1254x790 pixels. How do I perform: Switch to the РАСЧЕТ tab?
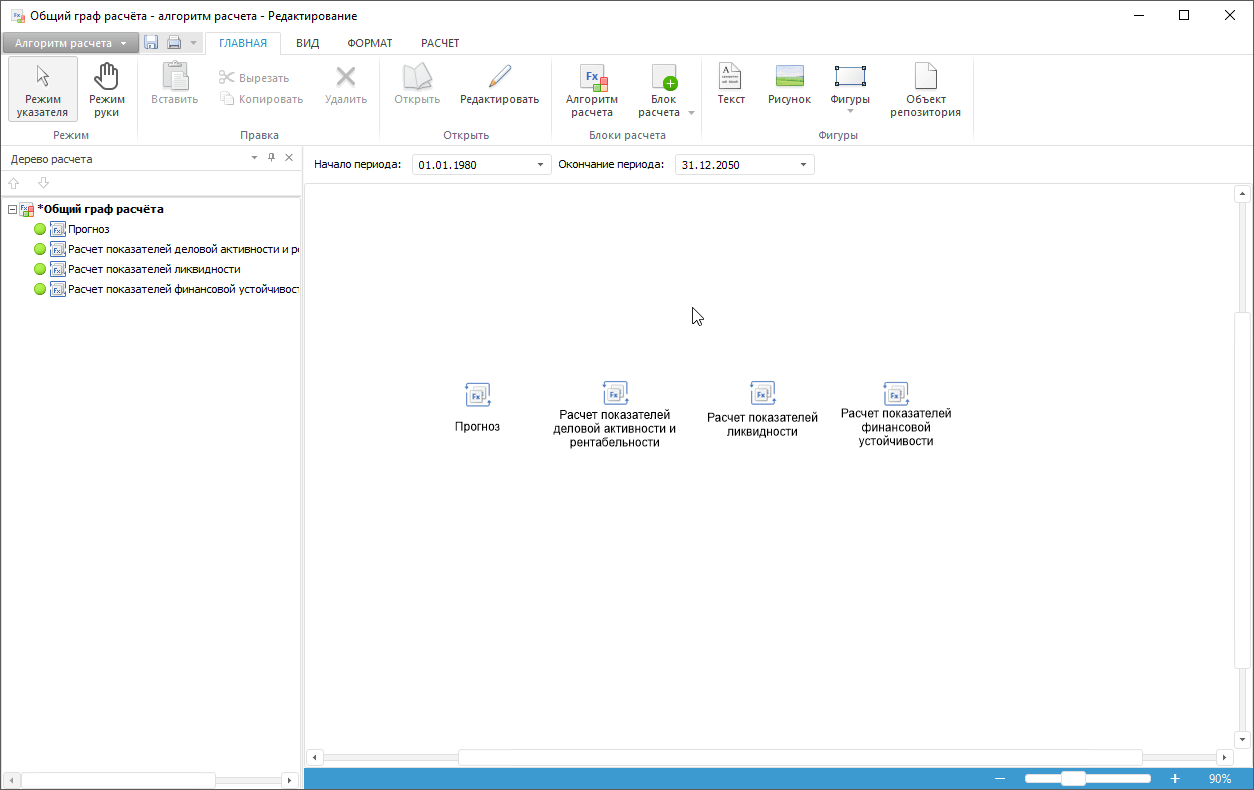click(x=440, y=43)
